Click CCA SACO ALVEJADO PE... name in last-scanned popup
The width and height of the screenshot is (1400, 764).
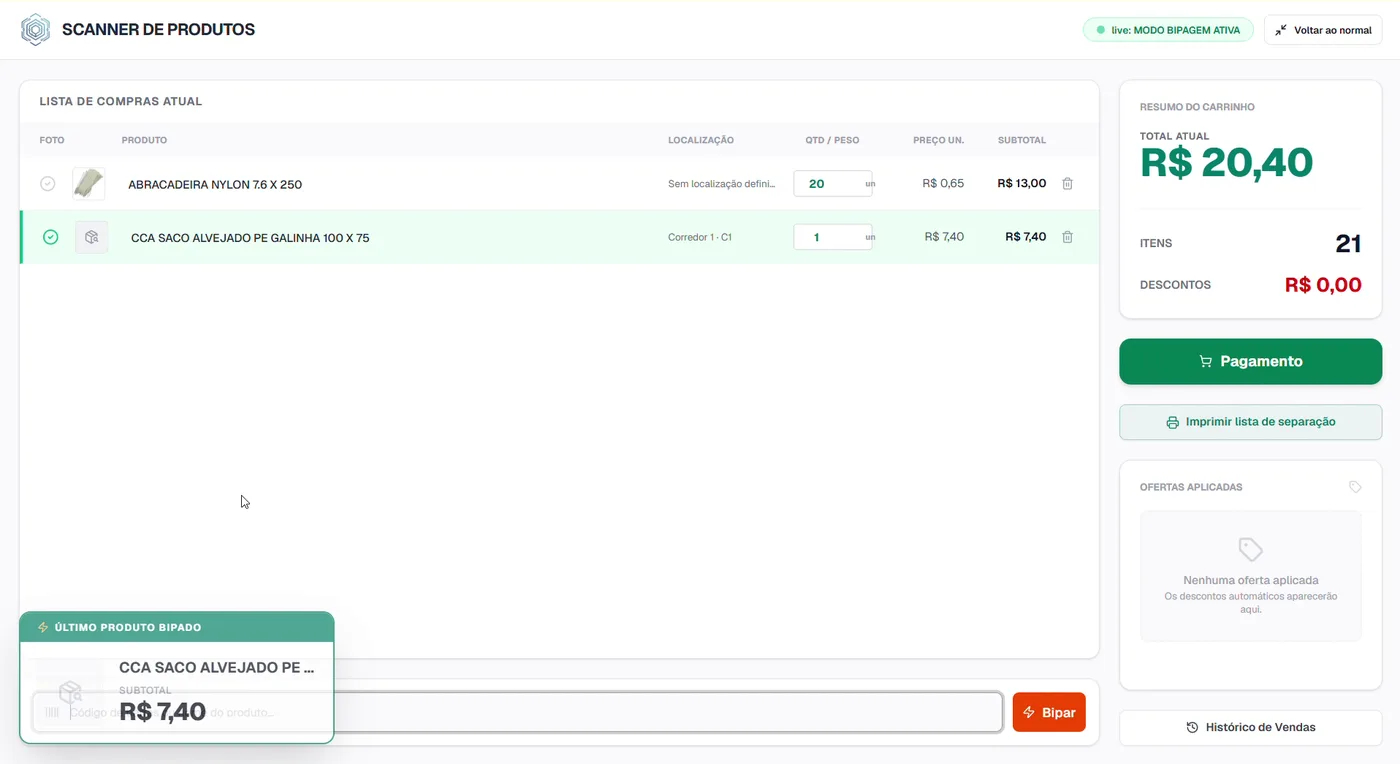point(216,667)
